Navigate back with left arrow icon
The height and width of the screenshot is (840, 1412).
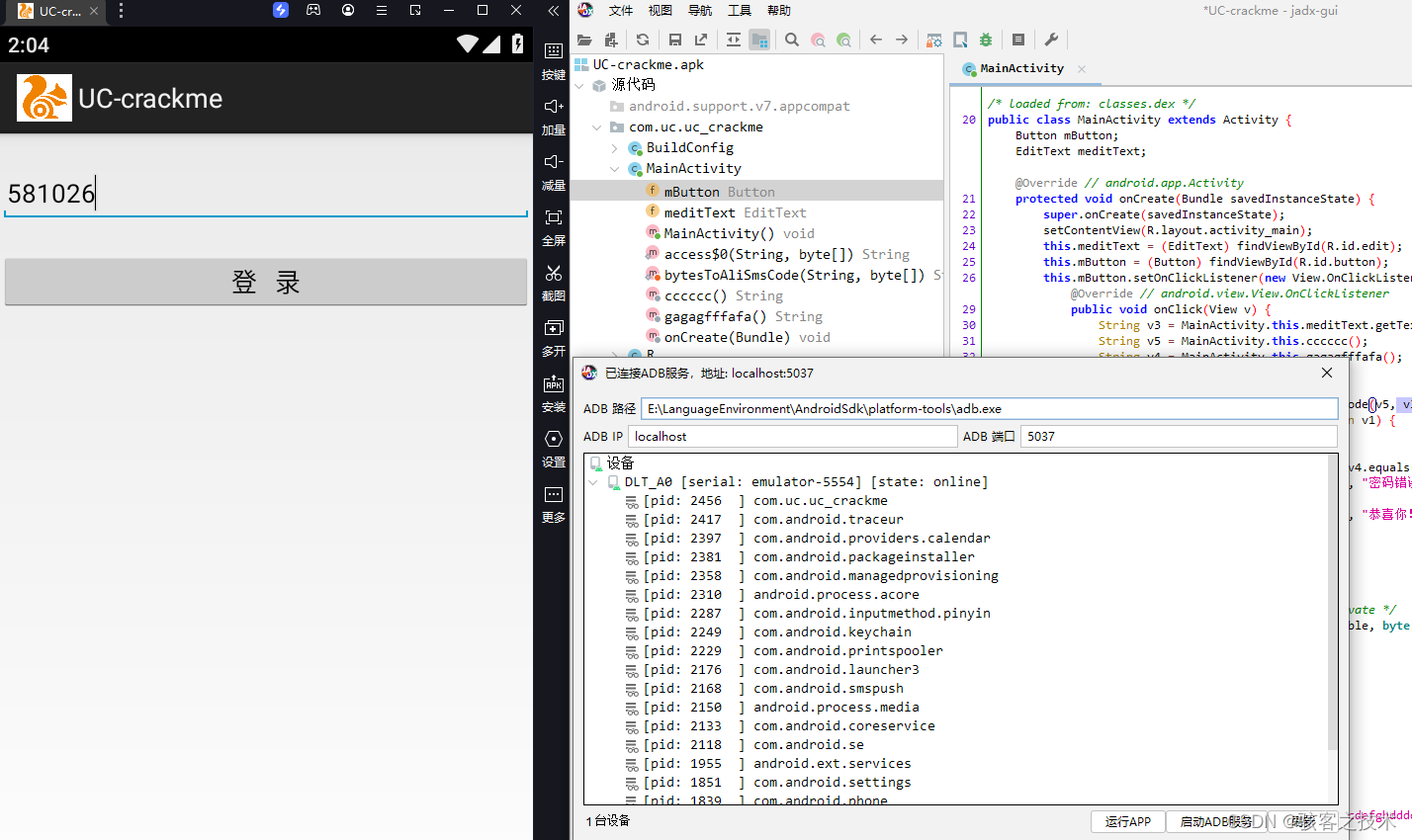[876, 40]
